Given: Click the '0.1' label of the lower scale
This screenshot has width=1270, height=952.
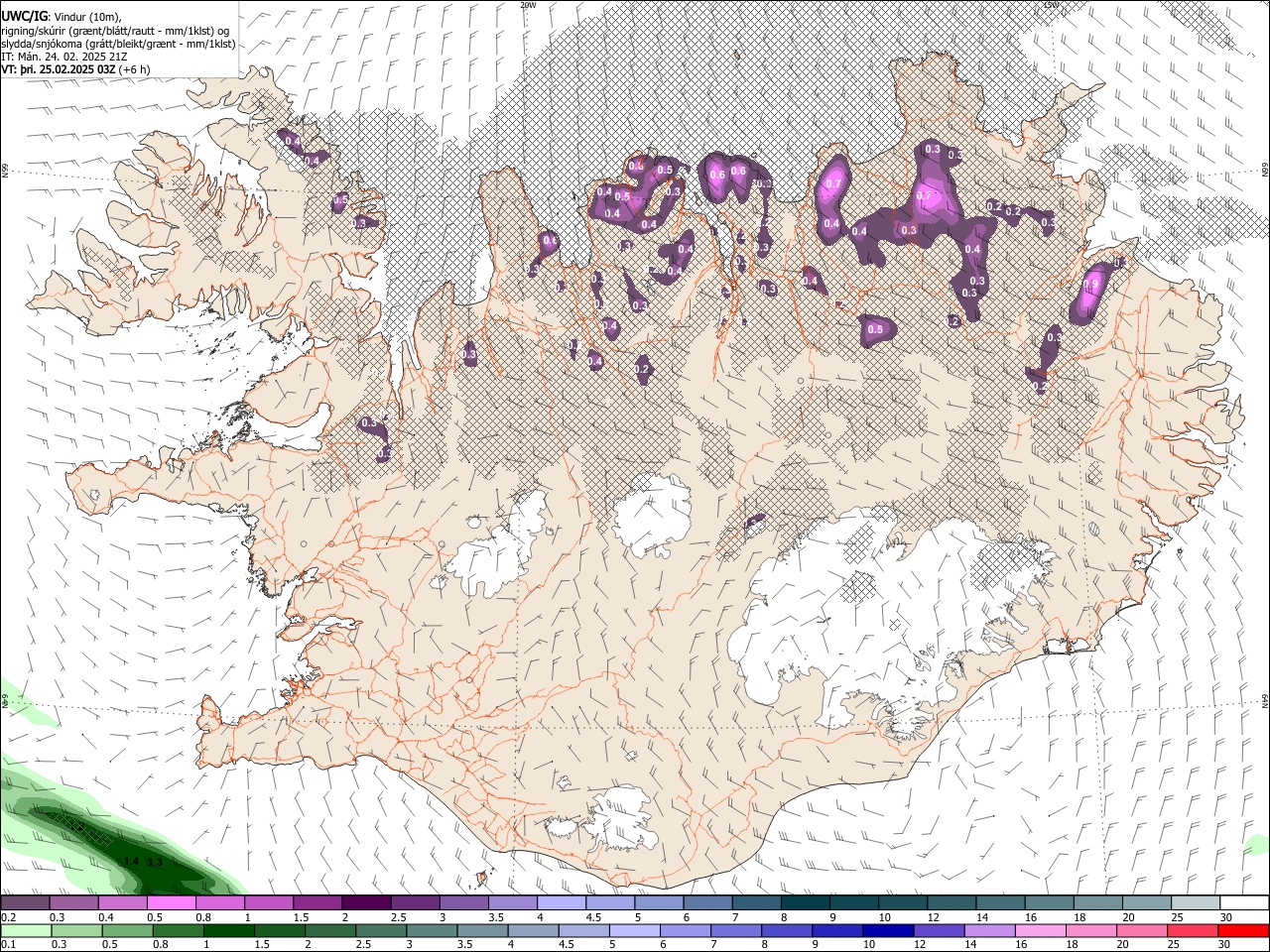Looking at the screenshot, I should [x=8, y=945].
